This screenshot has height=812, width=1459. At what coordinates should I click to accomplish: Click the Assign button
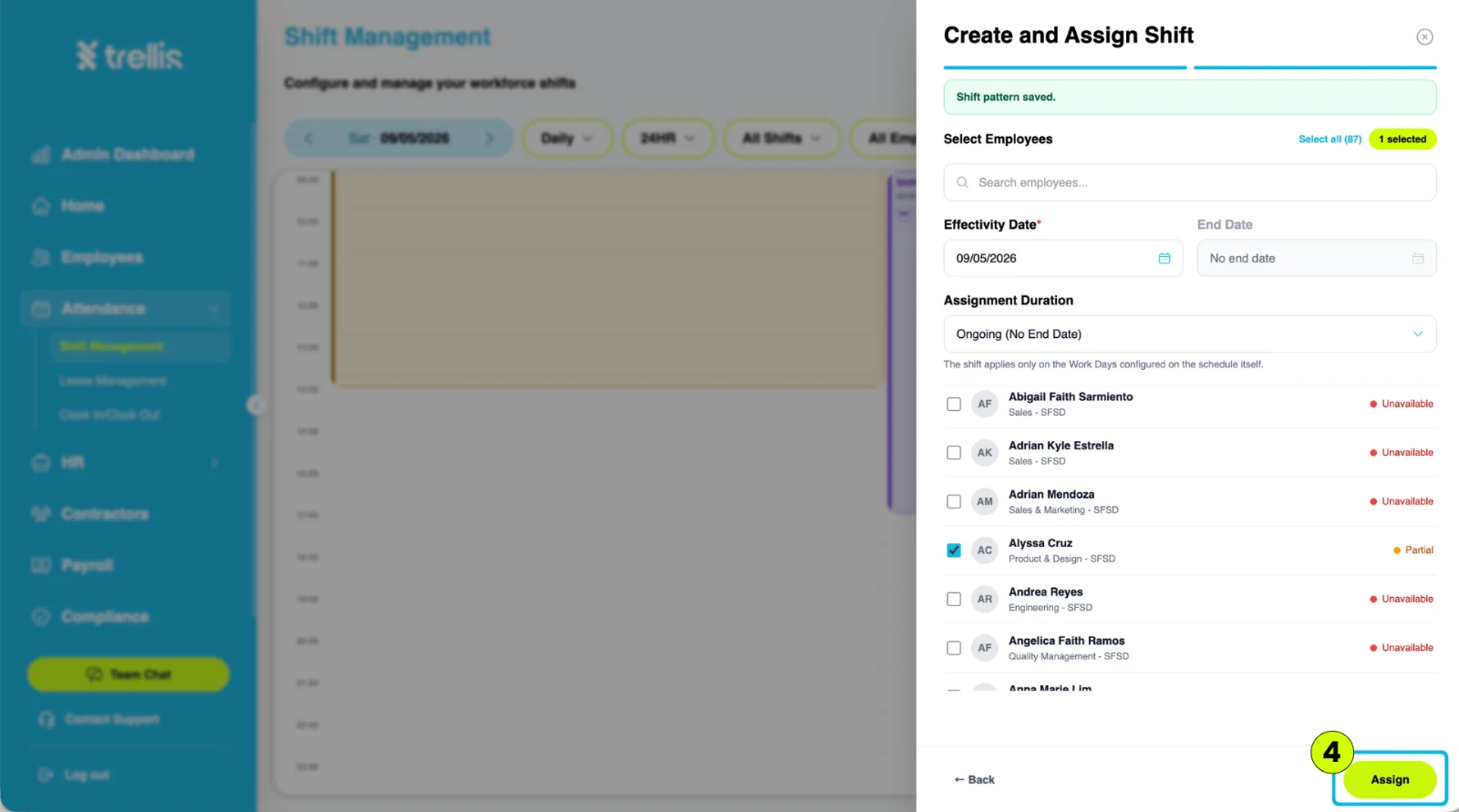point(1390,780)
